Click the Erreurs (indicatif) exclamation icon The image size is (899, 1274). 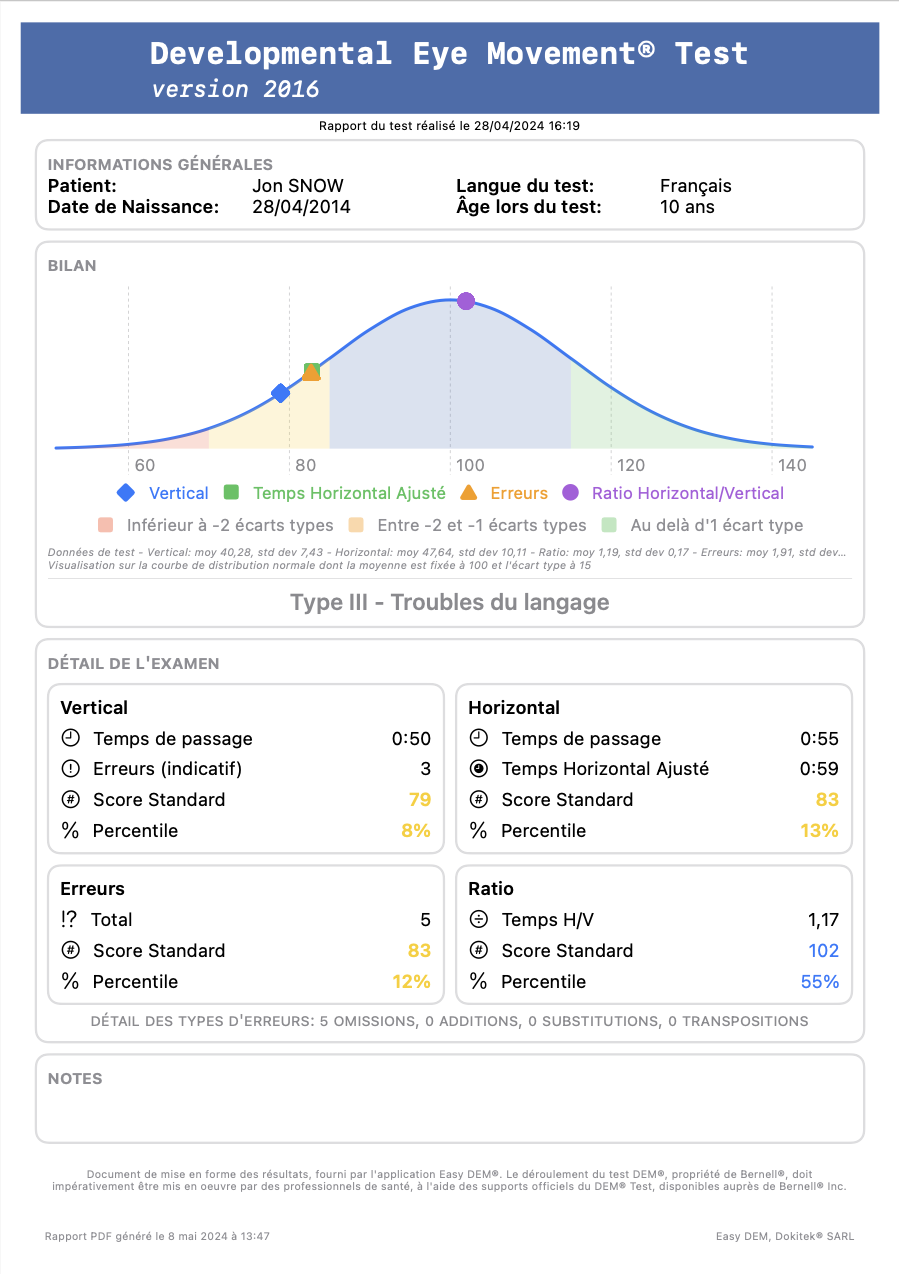tap(71, 769)
